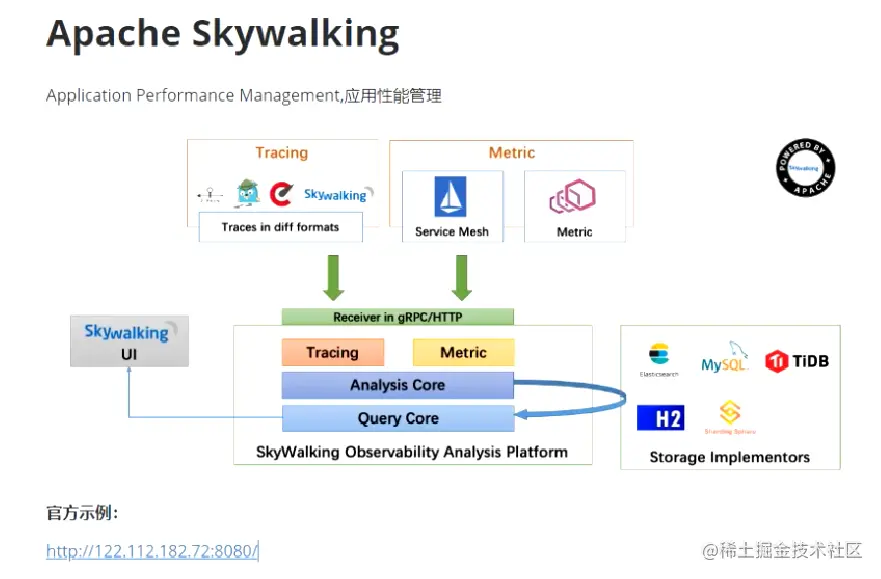Click the Analysis Core bar
Screen dimensions: 881x579
(x=398, y=385)
